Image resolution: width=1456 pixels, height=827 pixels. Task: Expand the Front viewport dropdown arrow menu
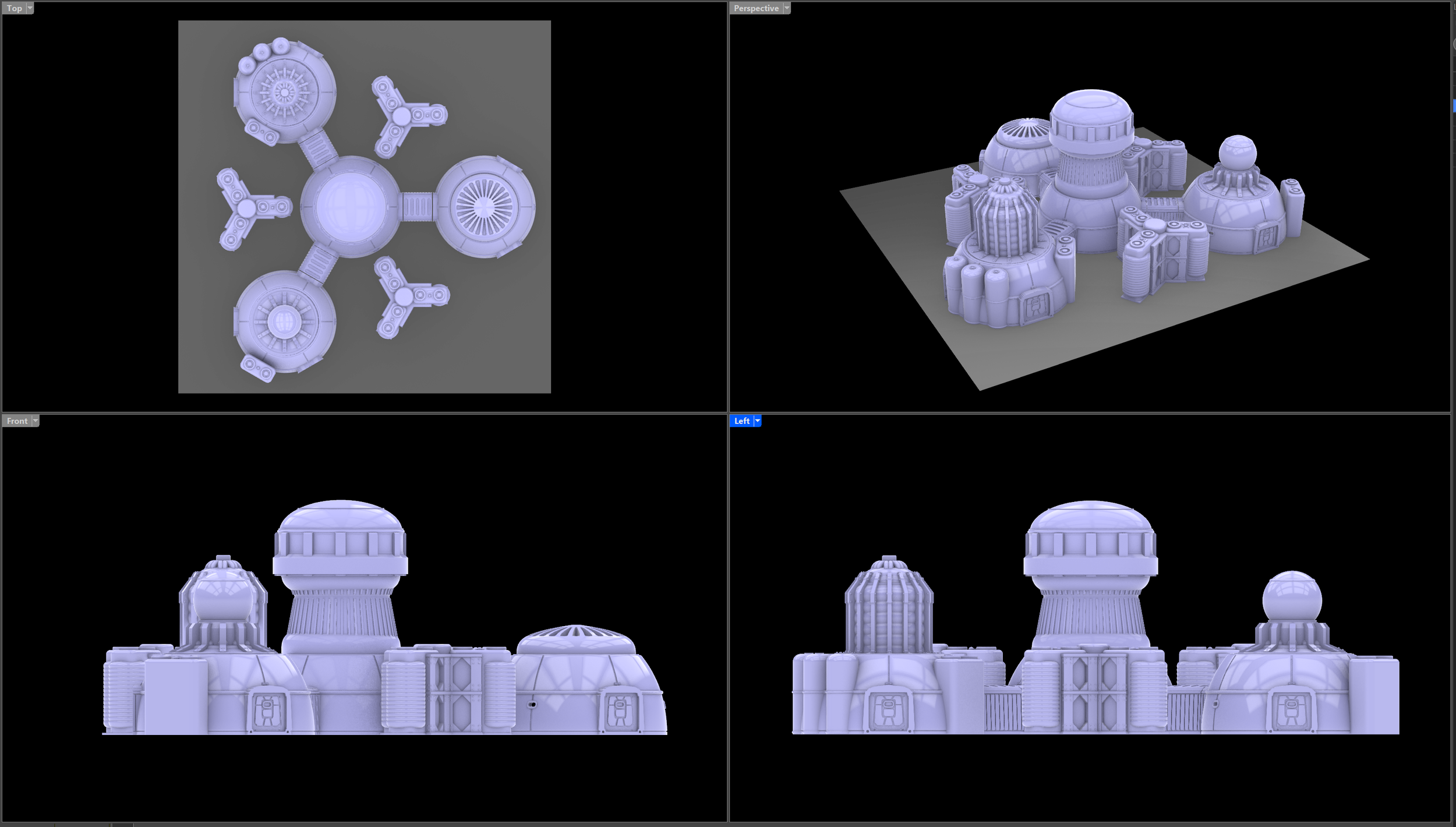point(36,420)
